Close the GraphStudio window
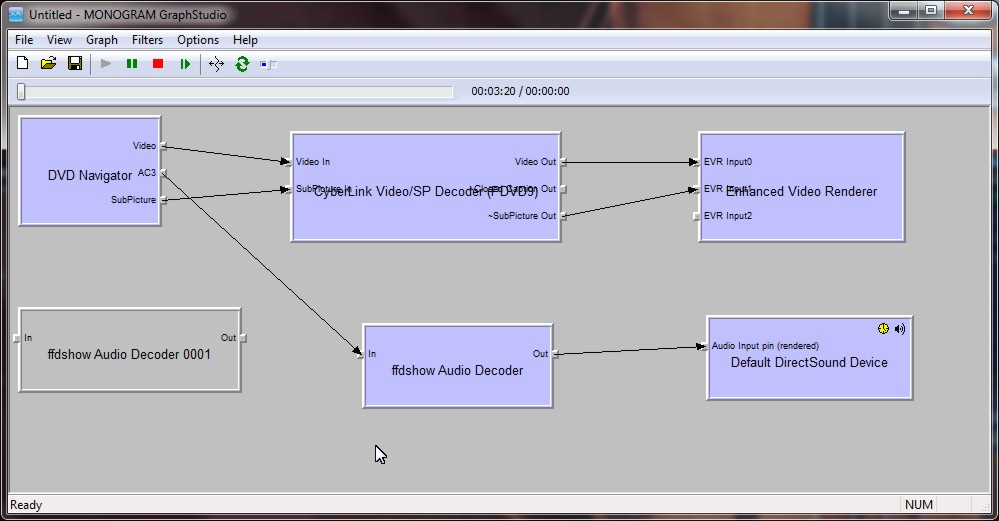The width and height of the screenshot is (999, 521). point(968,11)
